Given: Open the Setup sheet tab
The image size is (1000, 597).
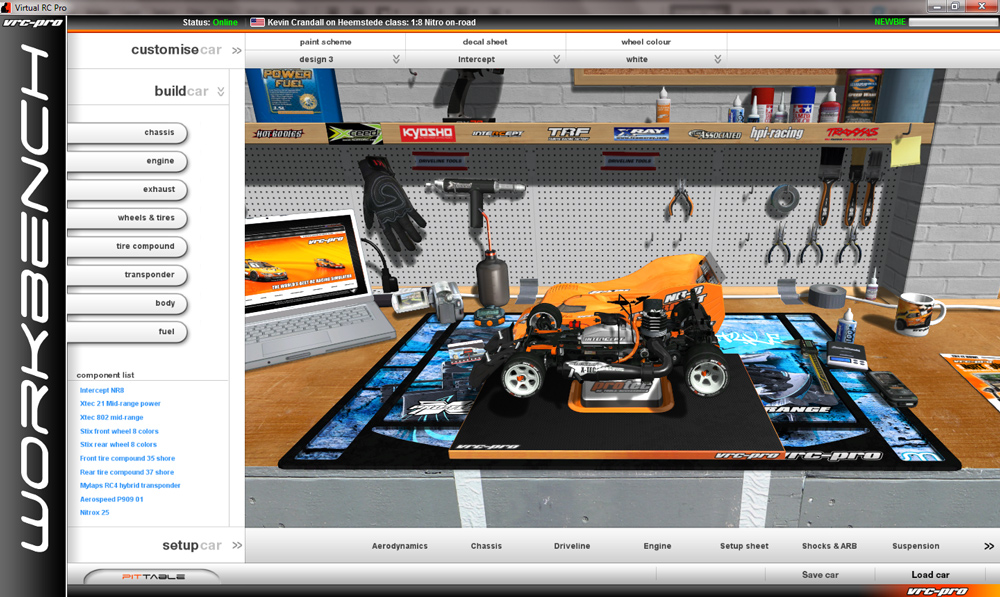Looking at the screenshot, I should tap(744, 546).
